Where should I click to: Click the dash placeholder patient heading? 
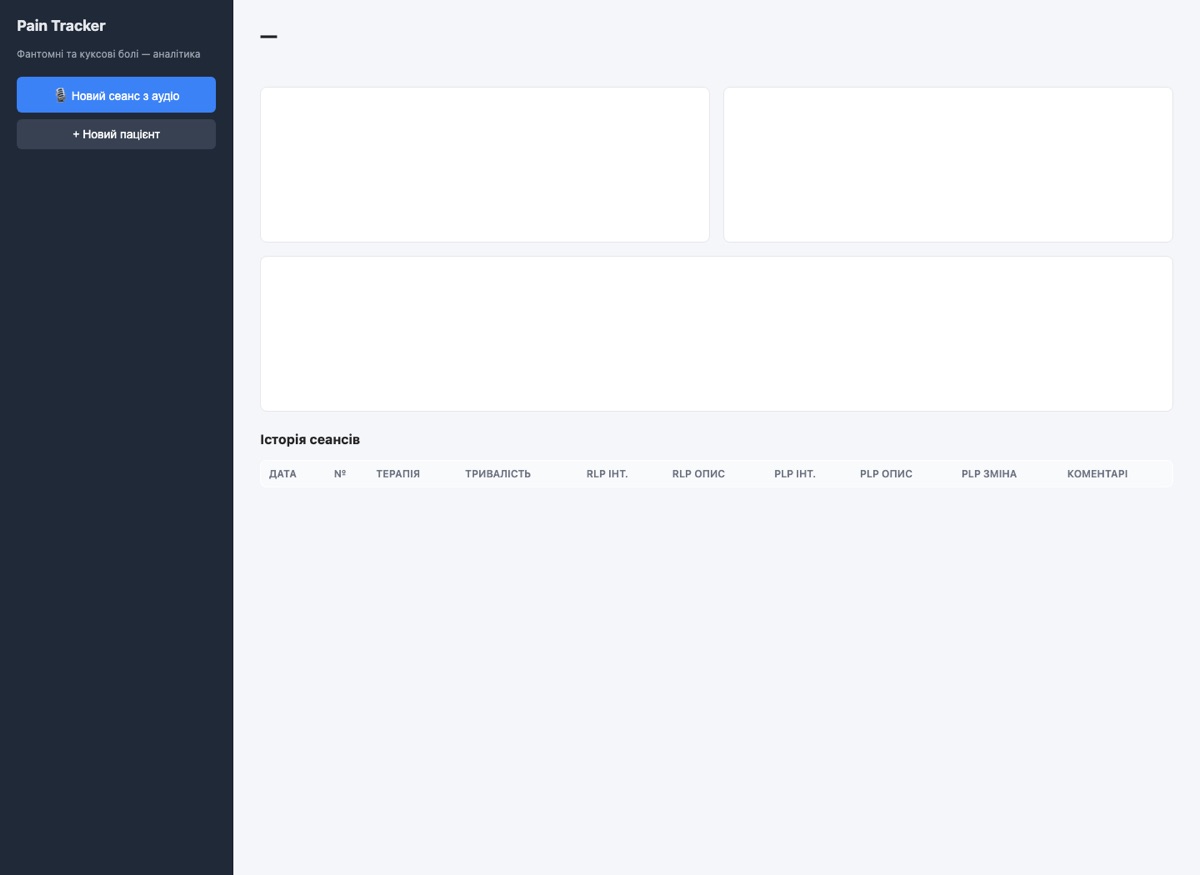tap(268, 37)
